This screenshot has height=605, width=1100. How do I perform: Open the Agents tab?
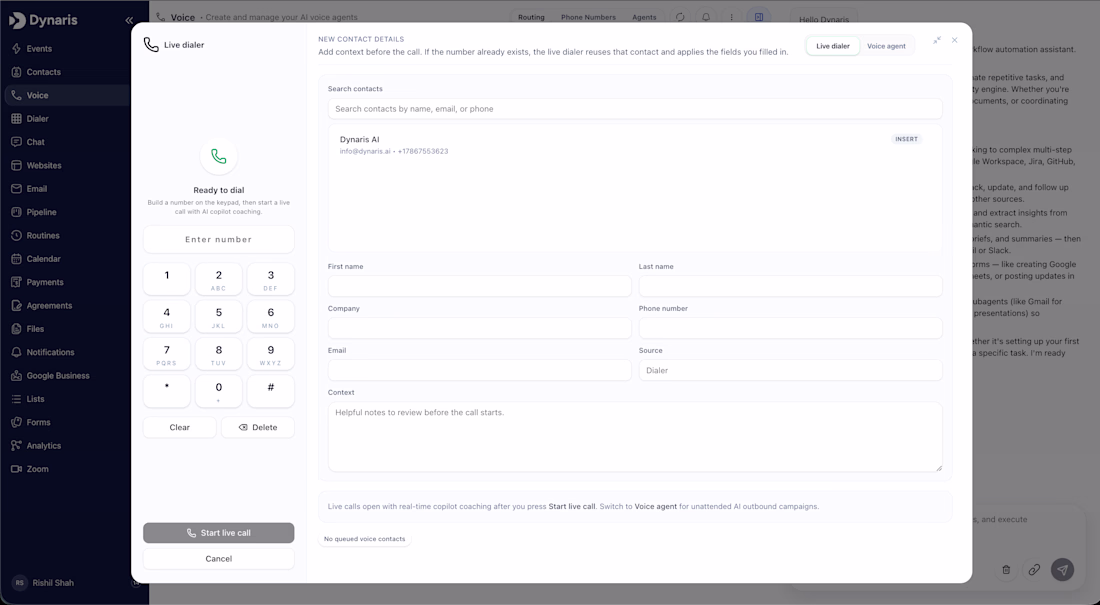(644, 18)
